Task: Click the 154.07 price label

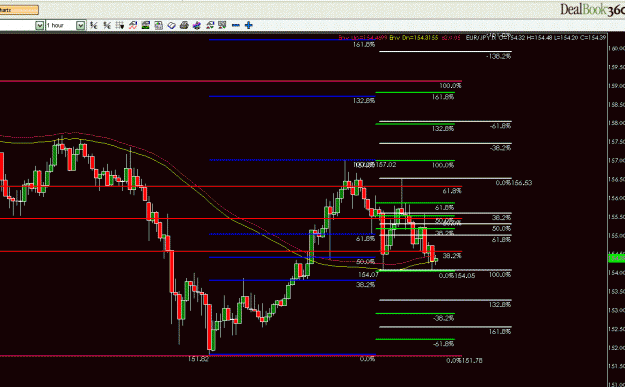Action: [x=368, y=275]
